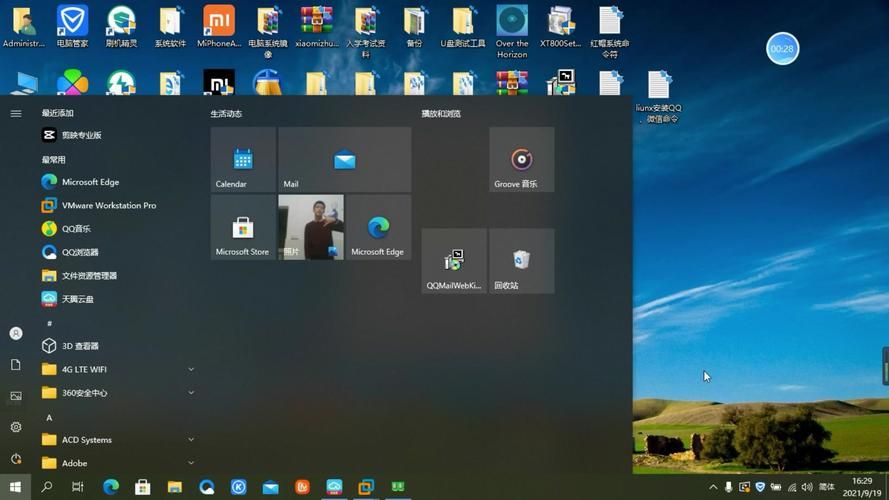The image size is (889, 500).
Task: Expand the ACD Systems folder
Action: coord(191,440)
